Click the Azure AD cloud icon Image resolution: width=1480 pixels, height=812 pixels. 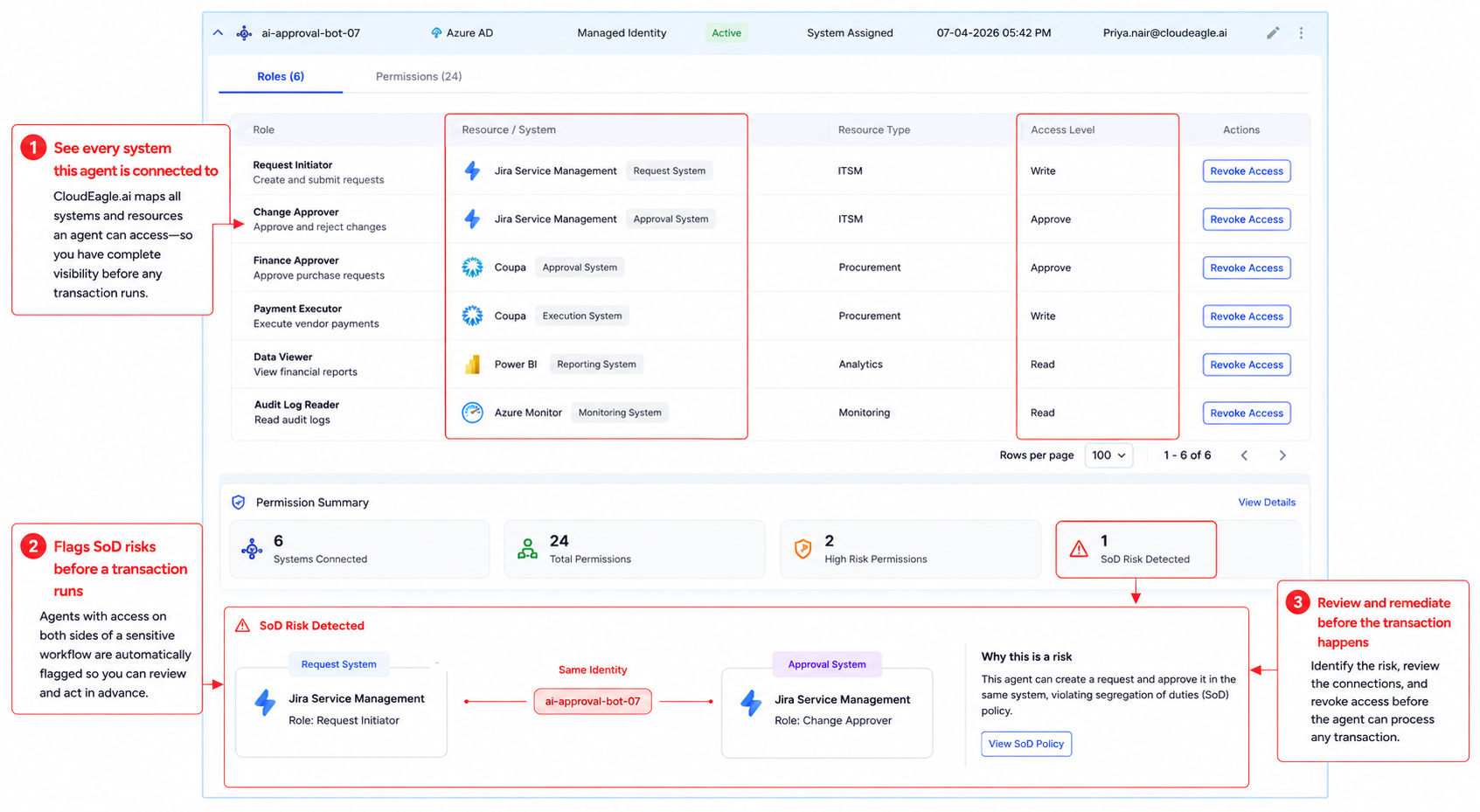(436, 33)
